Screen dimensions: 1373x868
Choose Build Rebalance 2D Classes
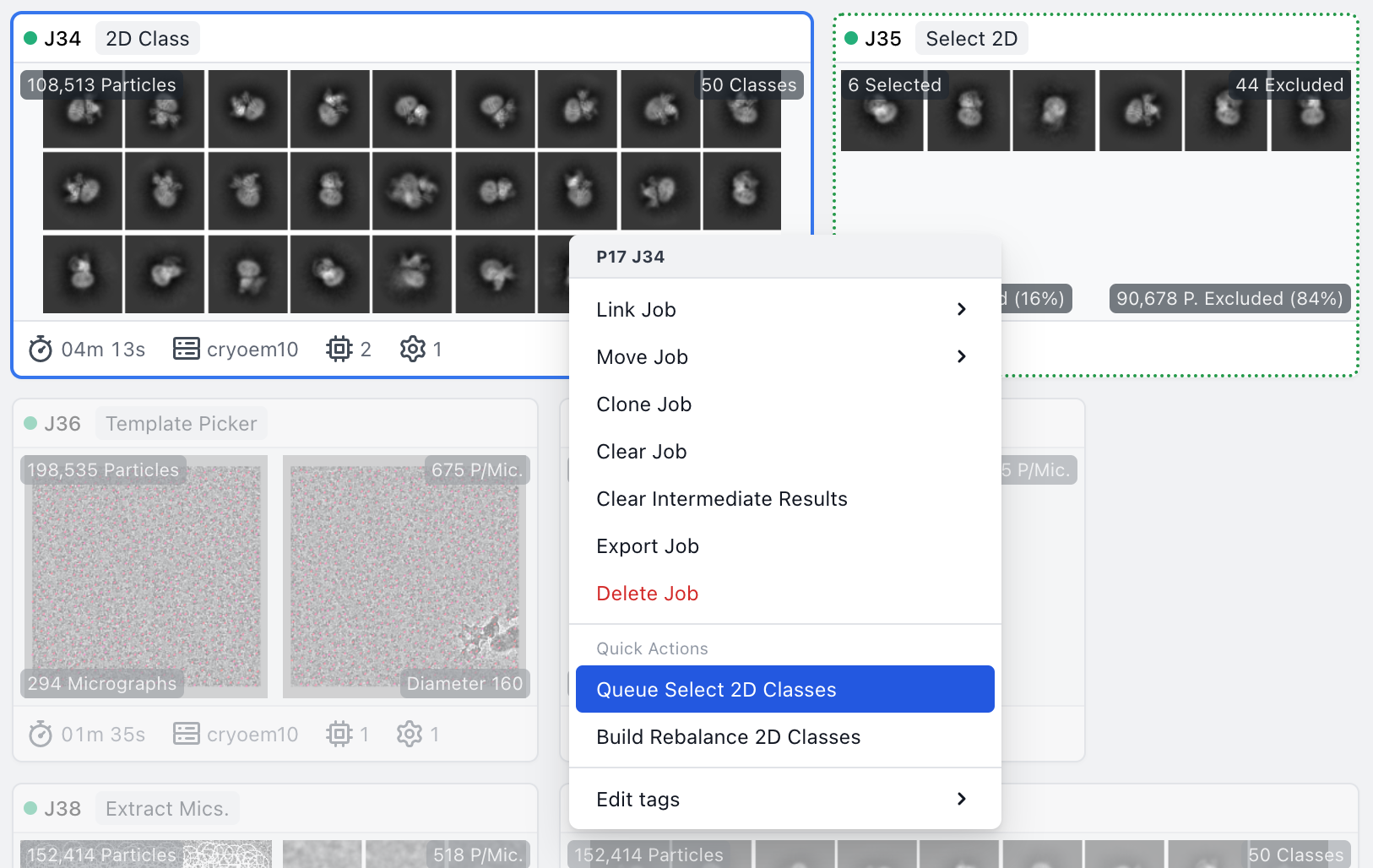tap(728, 737)
